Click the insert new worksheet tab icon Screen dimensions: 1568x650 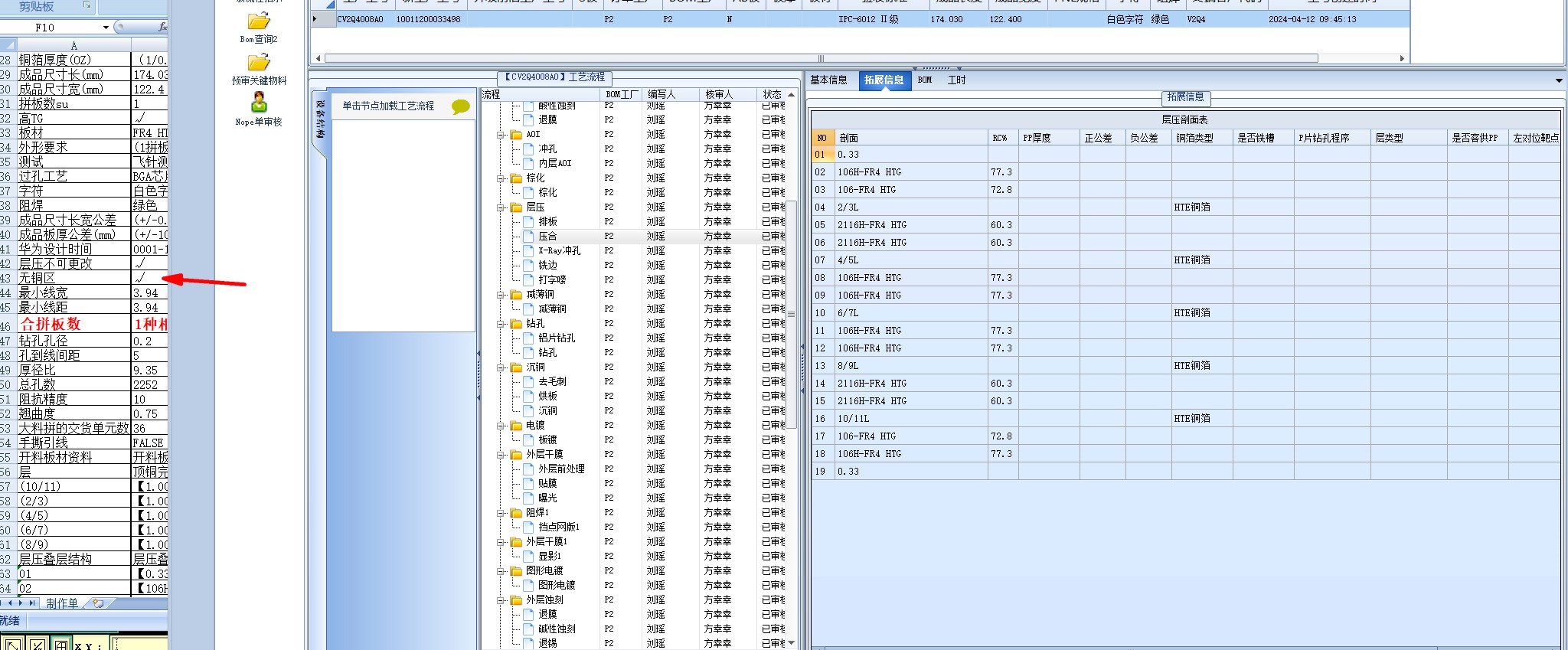click(98, 603)
